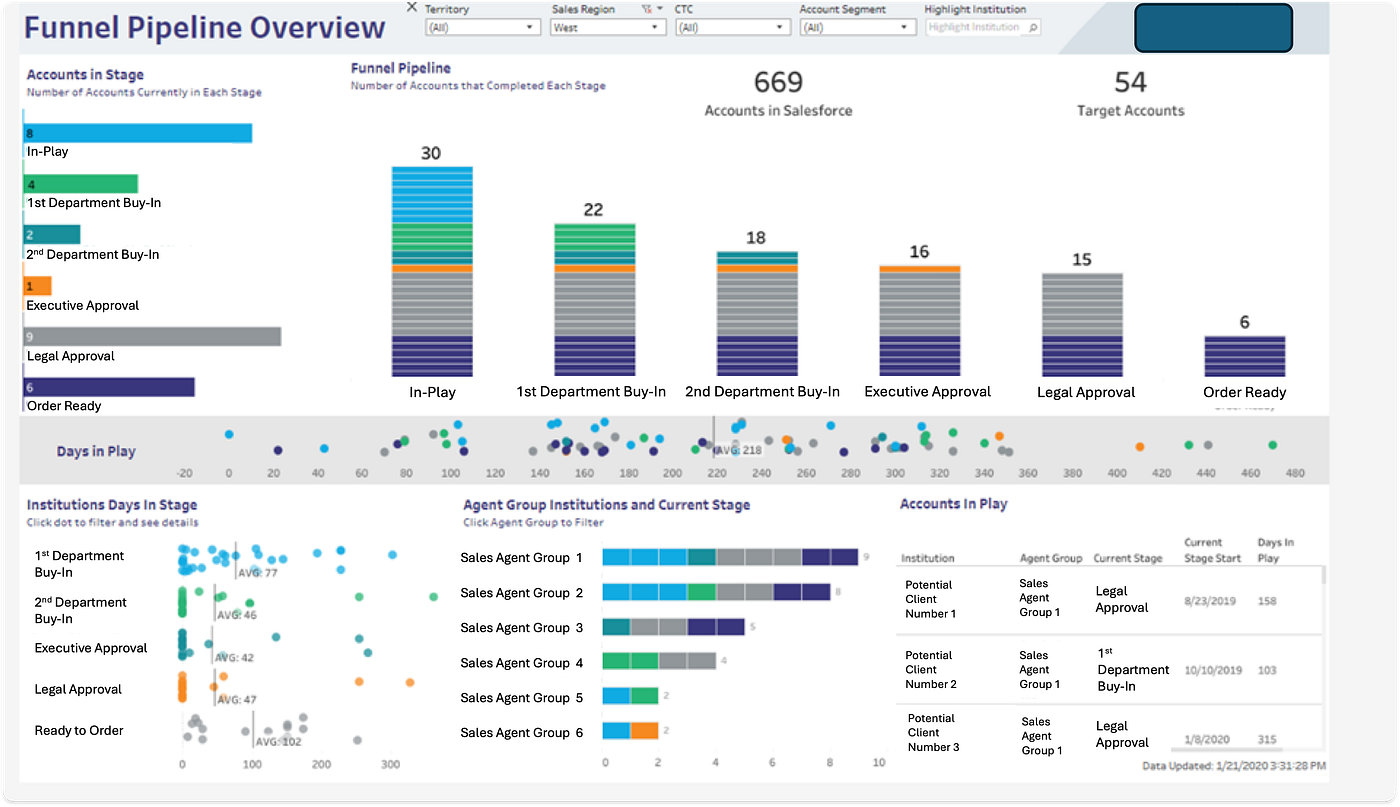
Task: Click Sales Agent Group 6's orange bar segment
Action: click(647, 732)
